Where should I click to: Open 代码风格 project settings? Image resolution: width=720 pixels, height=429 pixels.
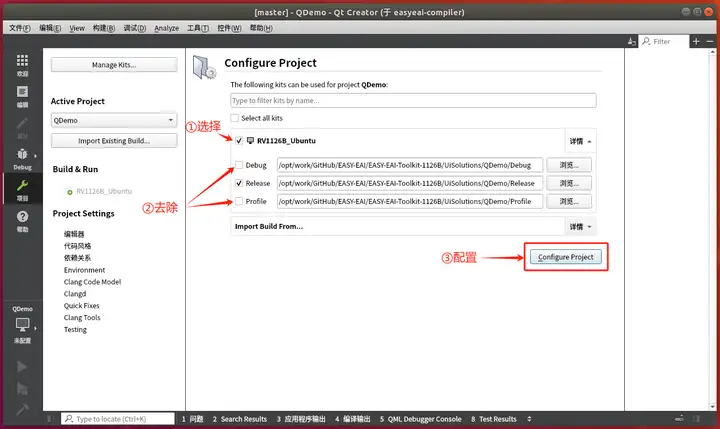tap(77, 246)
